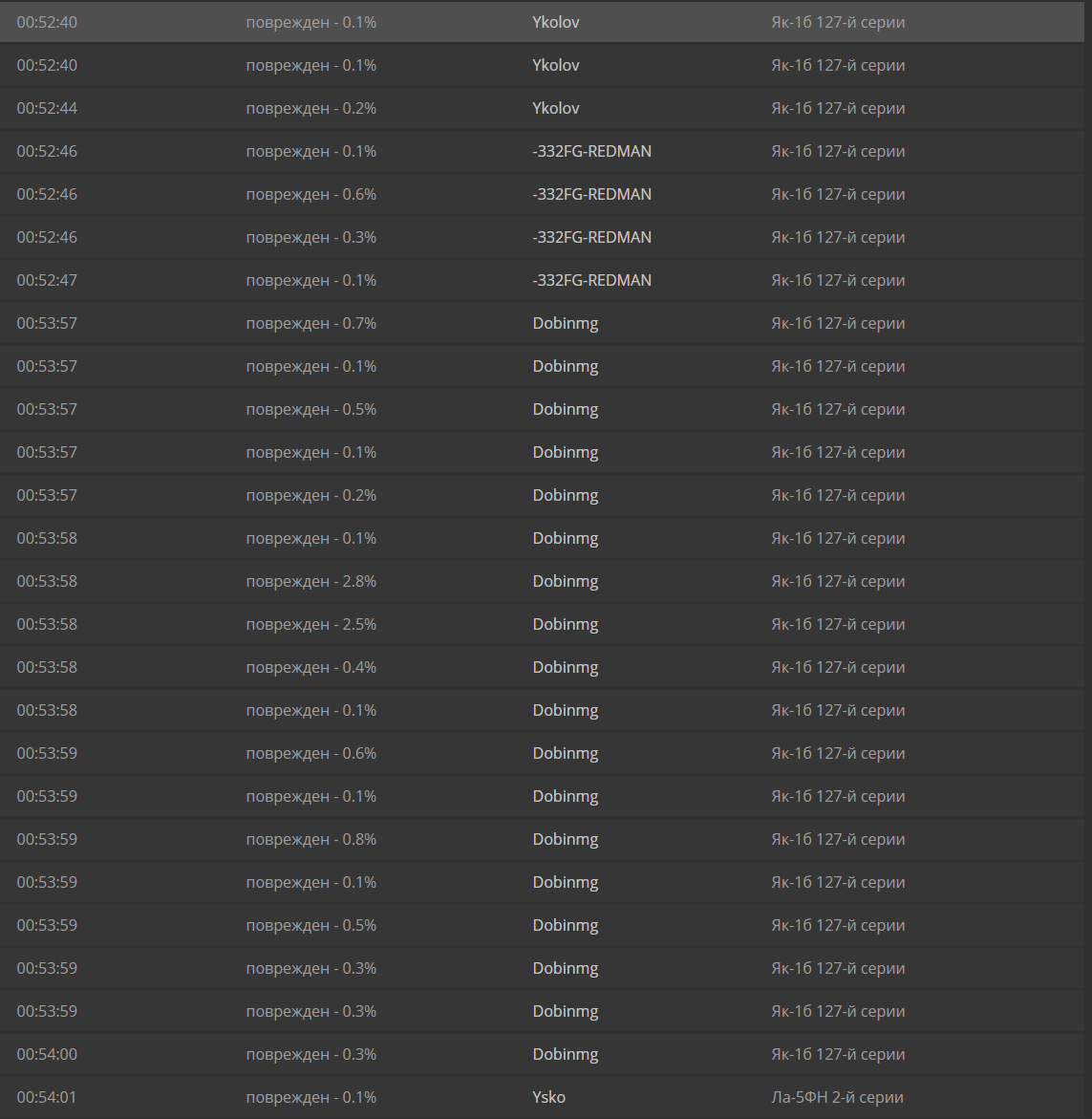This screenshot has width=1092, height=1119.
Task: Select the 'поврежден - 2.5%' event
Action: pos(310,624)
